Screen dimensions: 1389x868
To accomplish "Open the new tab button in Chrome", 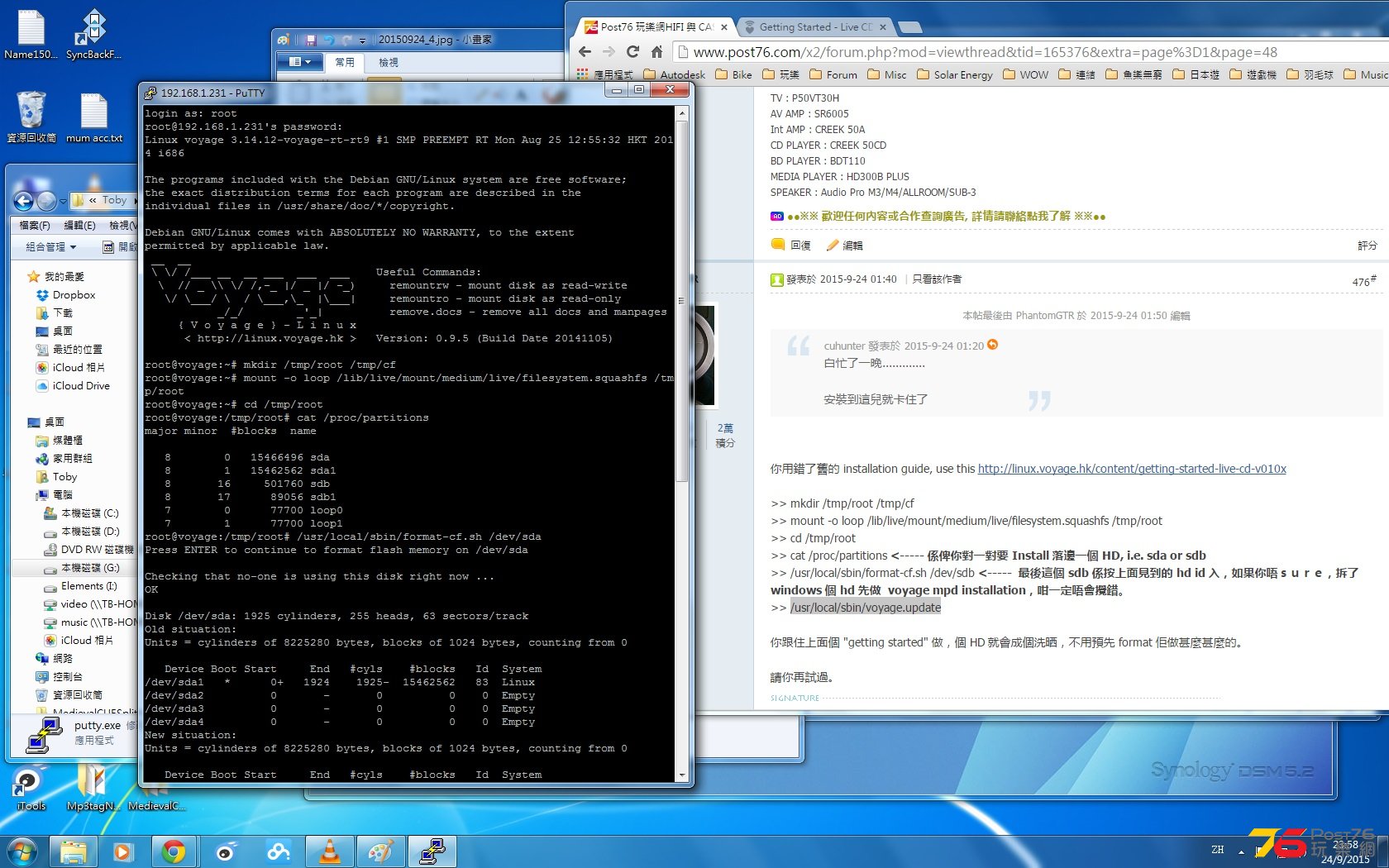I will [x=910, y=27].
